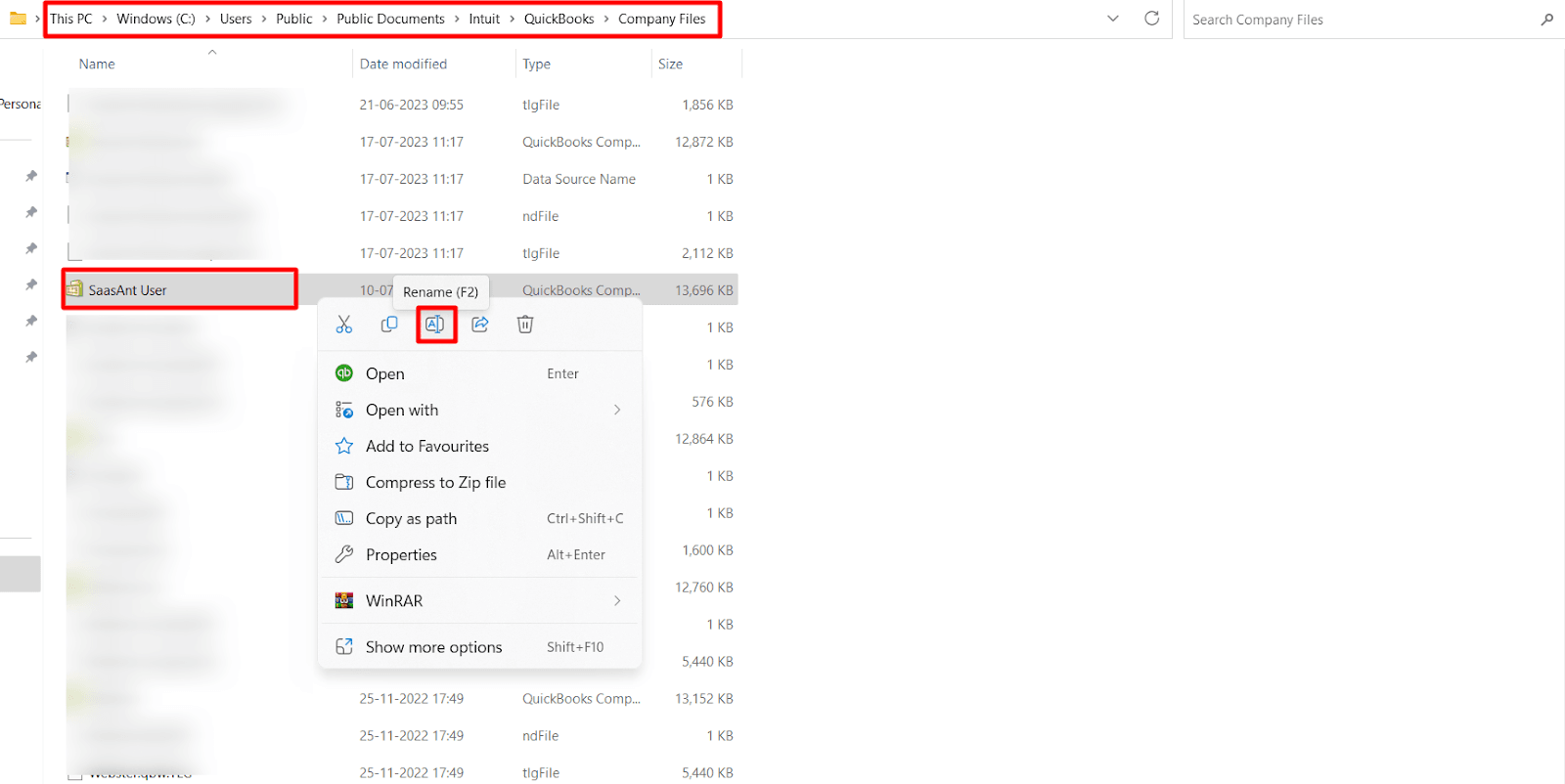The width and height of the screenshot is (1565, 784).
Task: Go to QuickBooks breadcrumb
Action: [559, 19]
